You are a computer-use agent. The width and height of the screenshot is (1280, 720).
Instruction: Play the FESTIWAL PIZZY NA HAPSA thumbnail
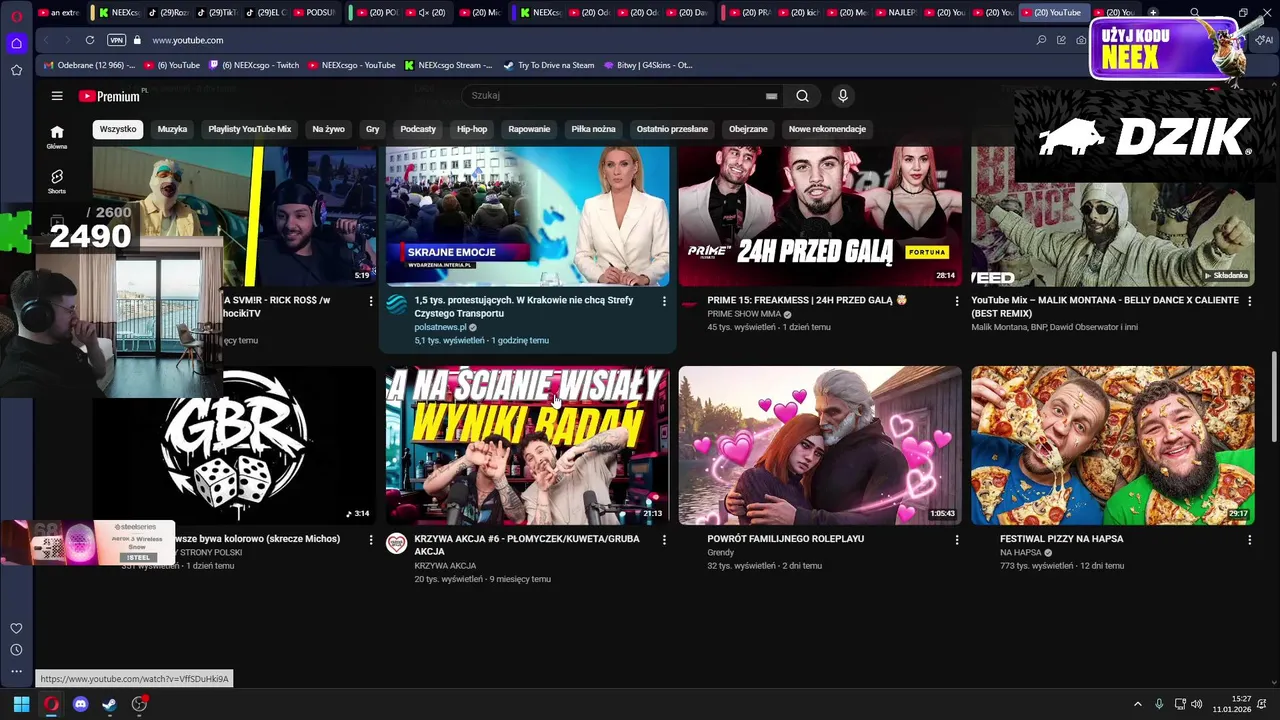click(x=1112, y=445)
